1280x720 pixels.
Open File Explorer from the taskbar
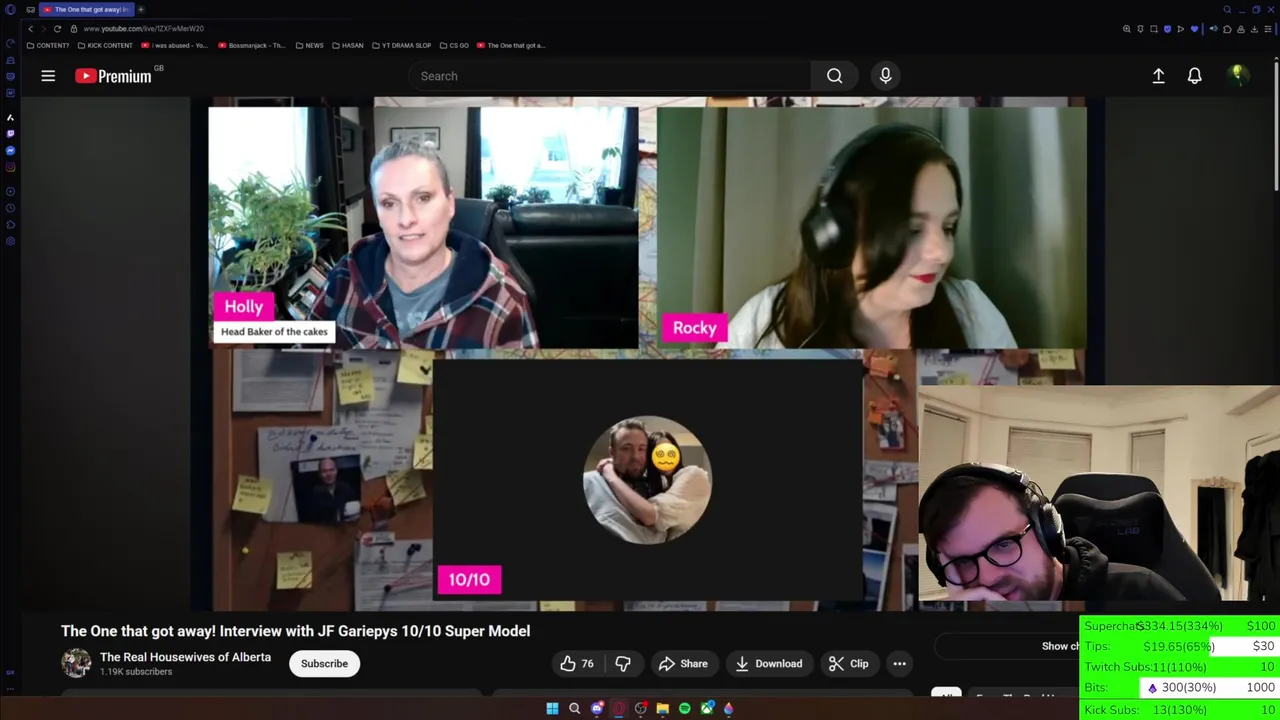pos(662,708)
